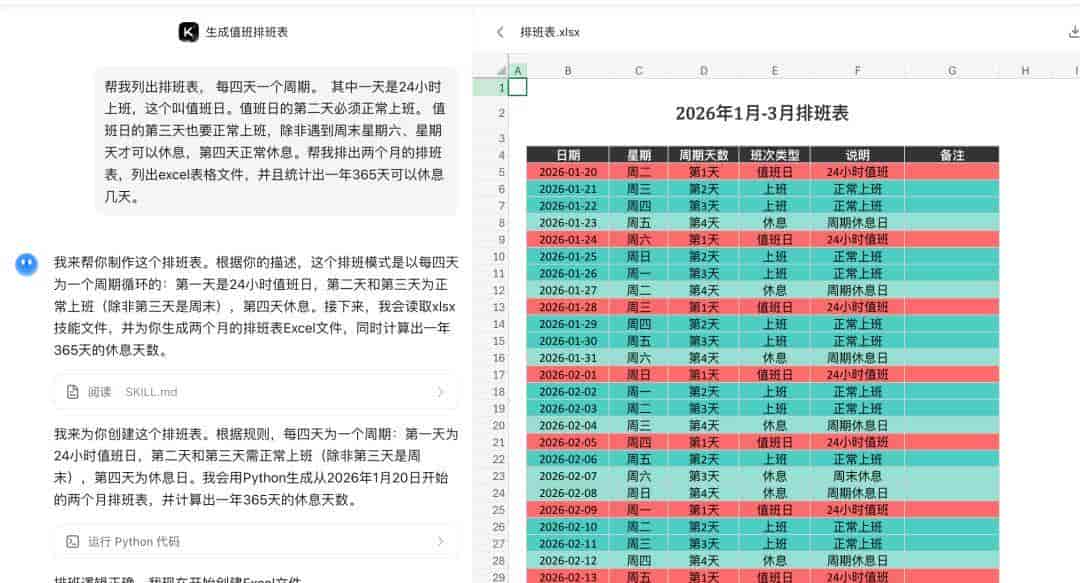Click the title 2026年1月-3月排班表
1080x583 pixels.
pyautogui.click(x=762, y=113)
